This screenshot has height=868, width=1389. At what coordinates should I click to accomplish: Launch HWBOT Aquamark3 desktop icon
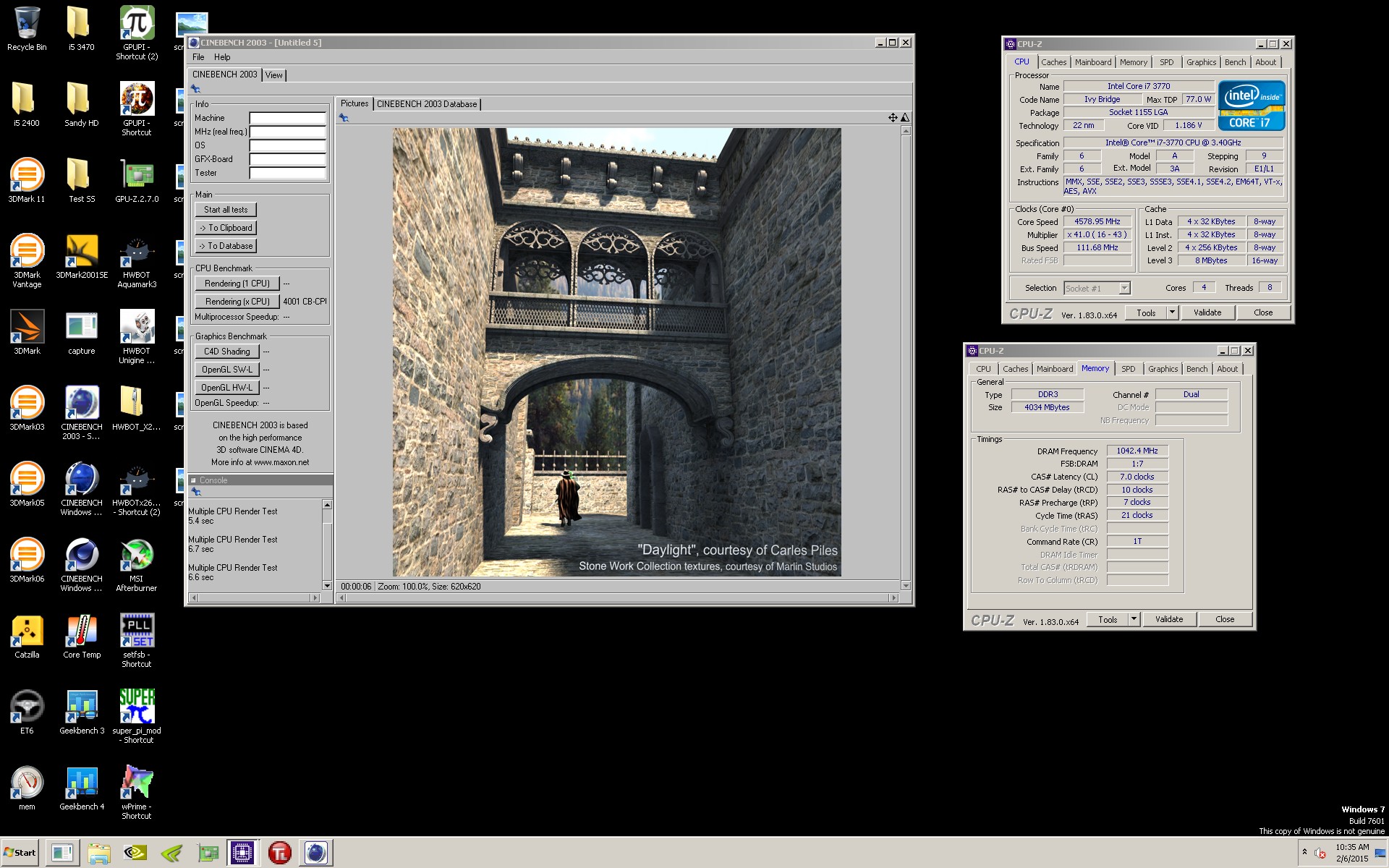click(x=137, y=261)
